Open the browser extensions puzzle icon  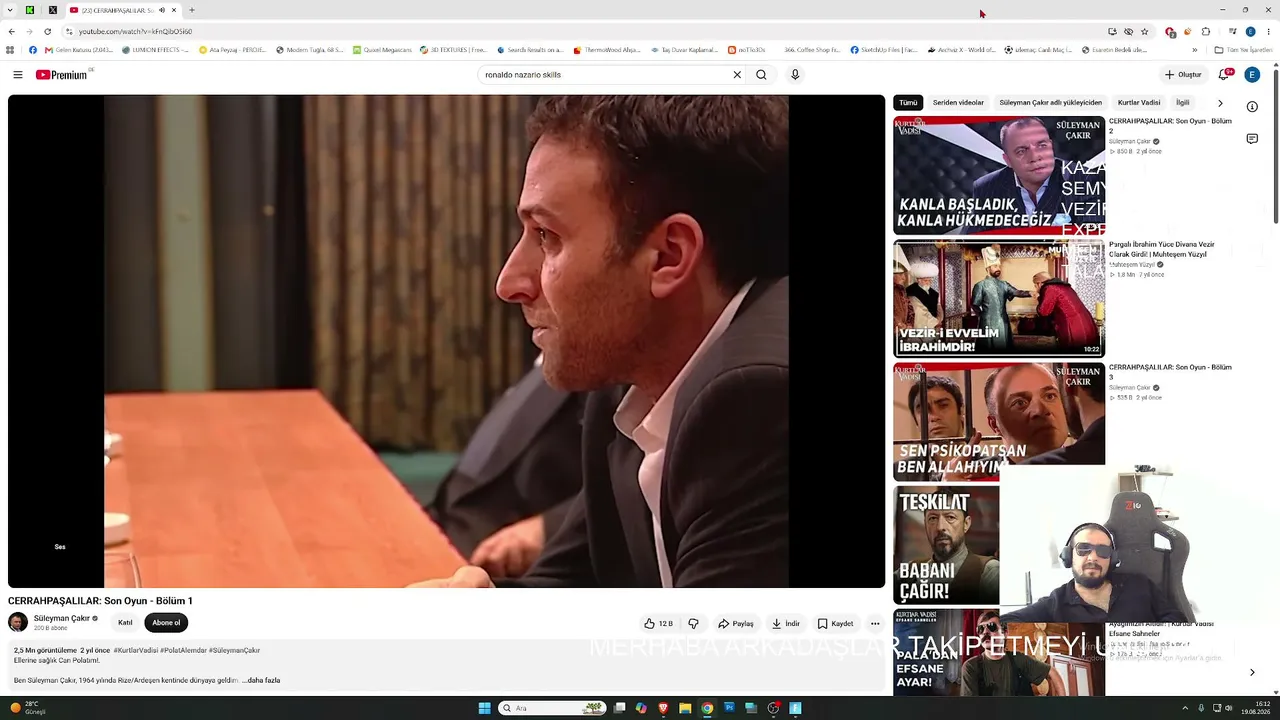1205,31
